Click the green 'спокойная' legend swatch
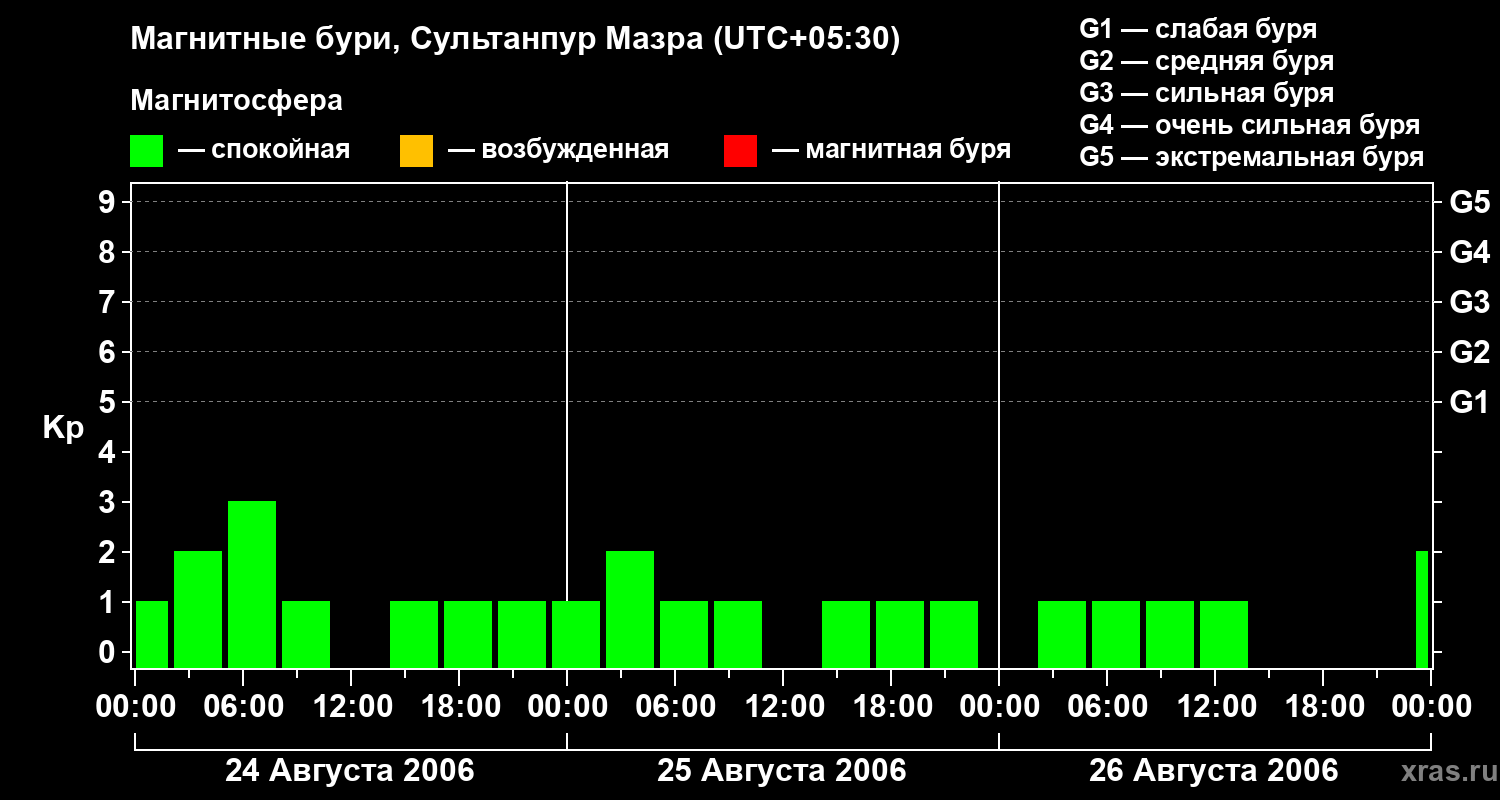This screenshot has width=1500, height=800. click(146, 151)
